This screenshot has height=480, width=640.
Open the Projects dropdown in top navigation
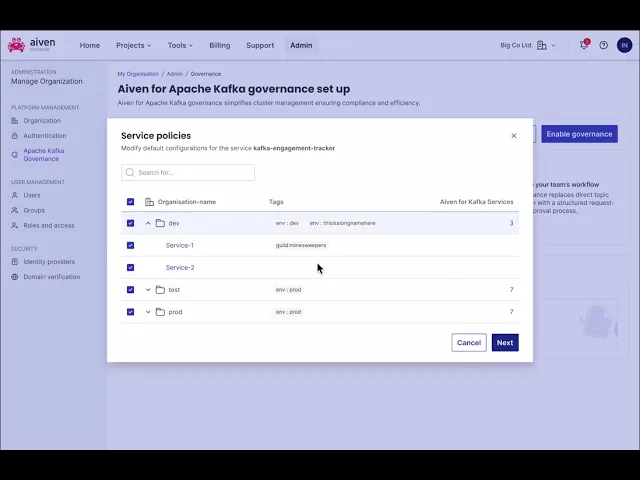pyautogui.click(x=133, y=45)
